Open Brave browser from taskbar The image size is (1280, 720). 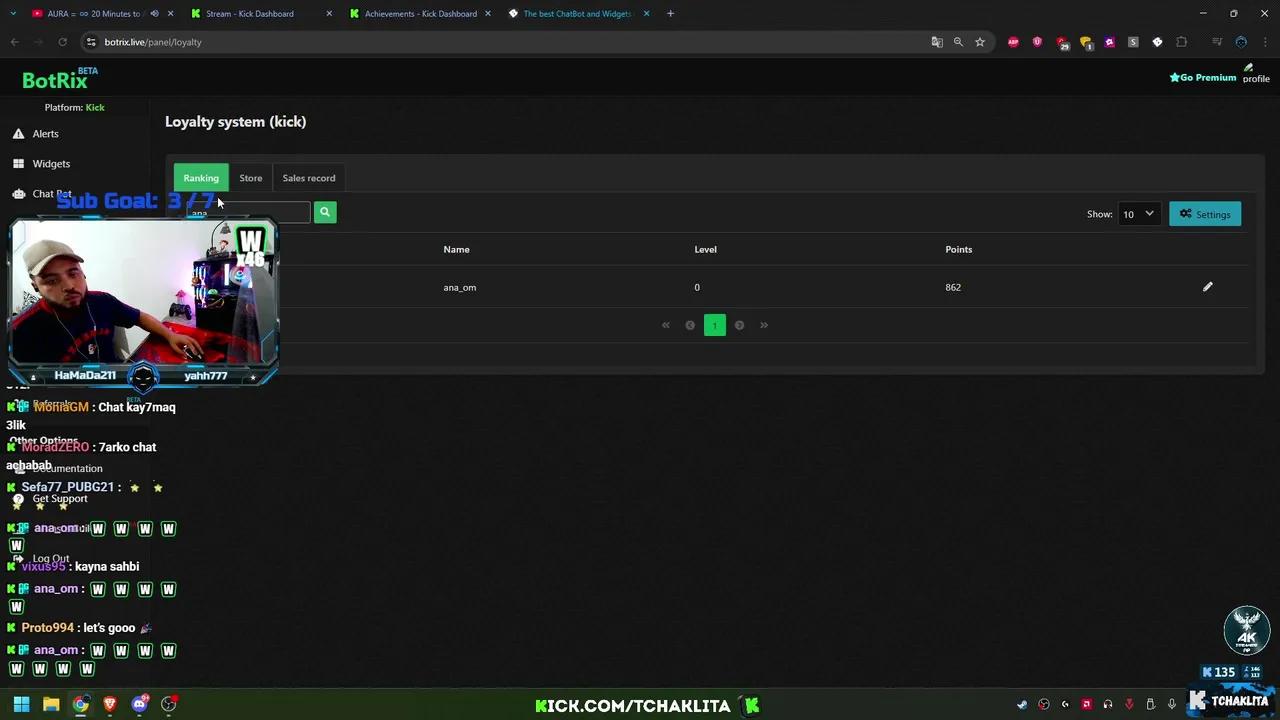click(110, 704)
